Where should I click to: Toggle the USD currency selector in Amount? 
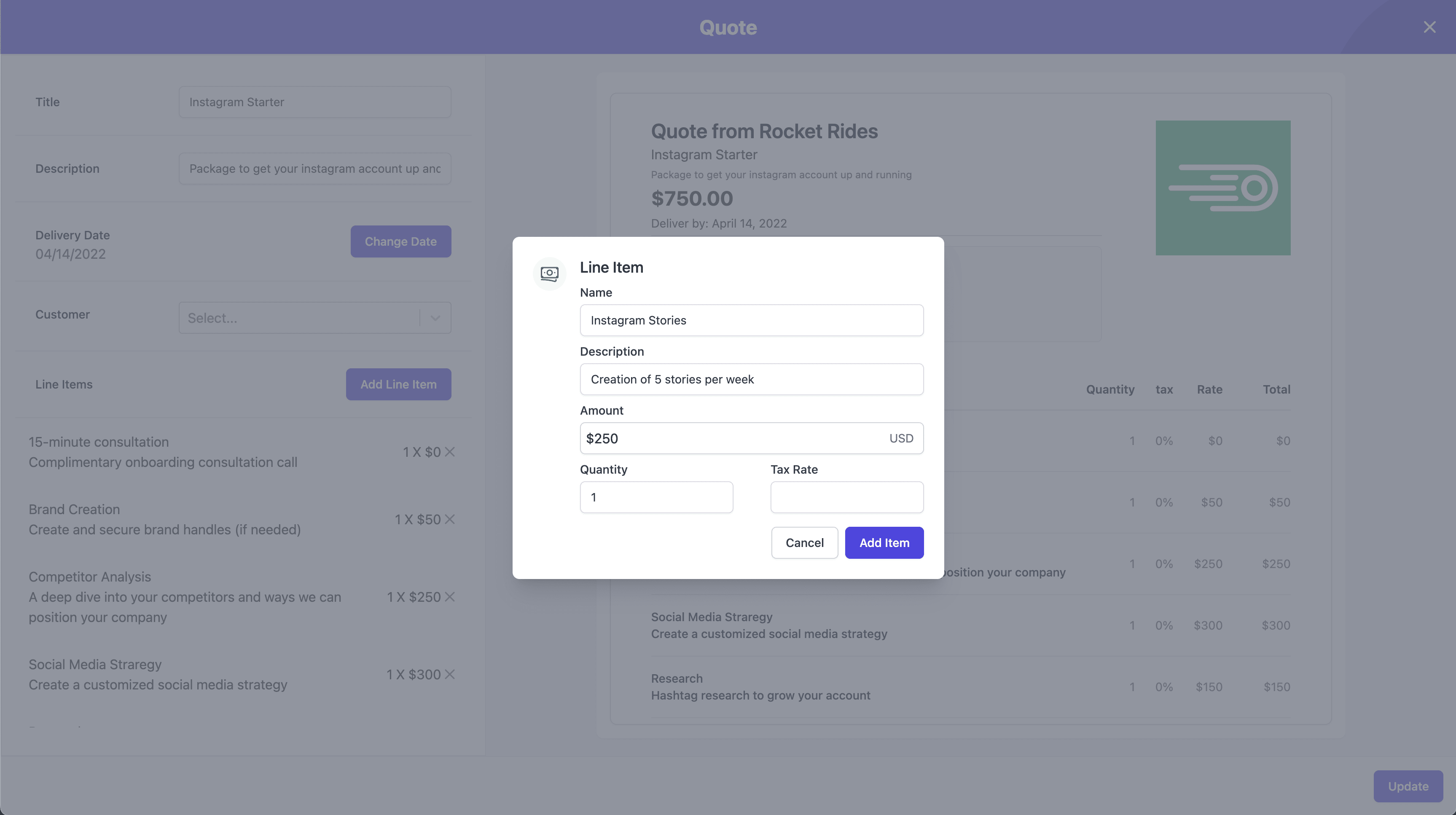tap(901, 438)
